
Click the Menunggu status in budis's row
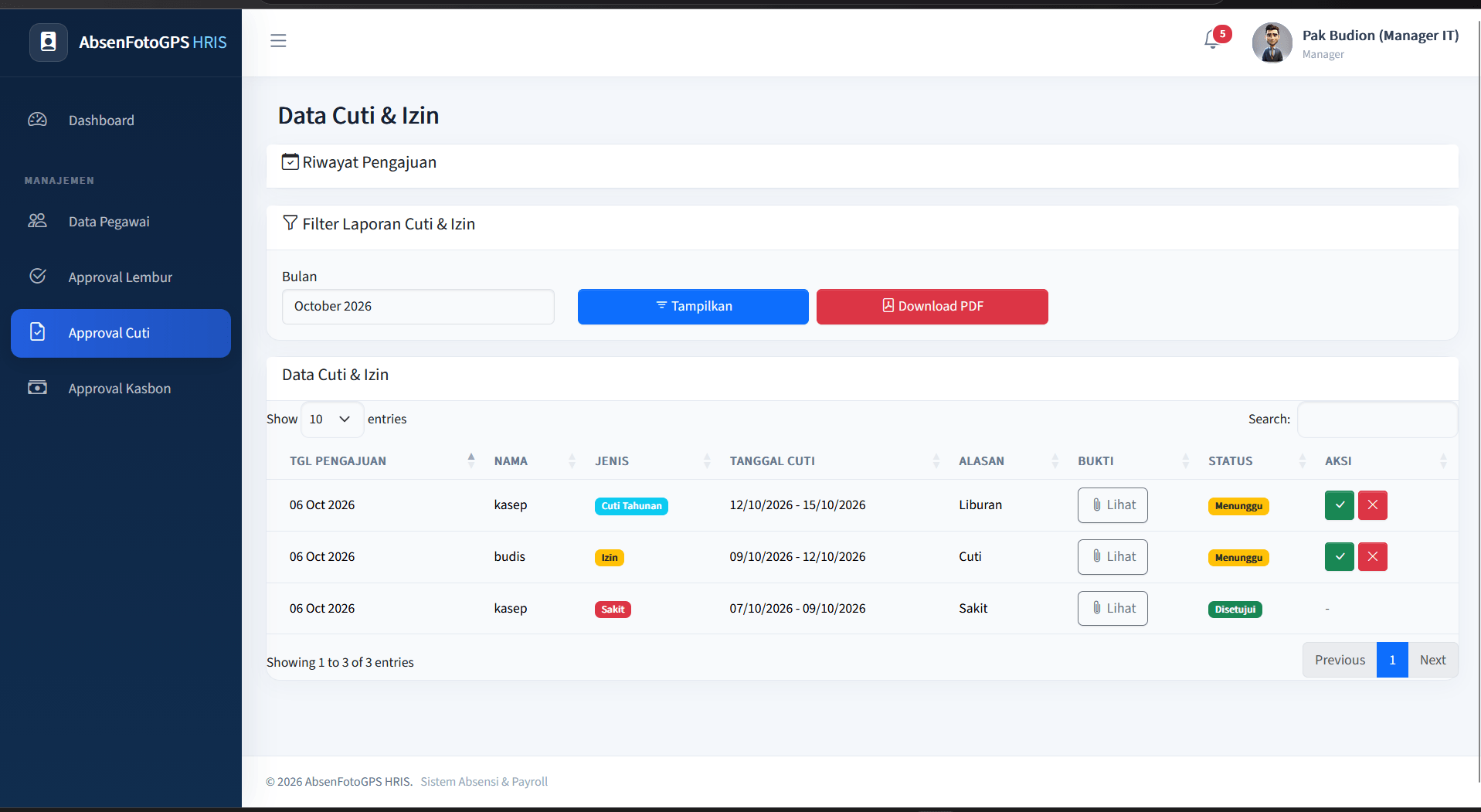click(1238, 558)
